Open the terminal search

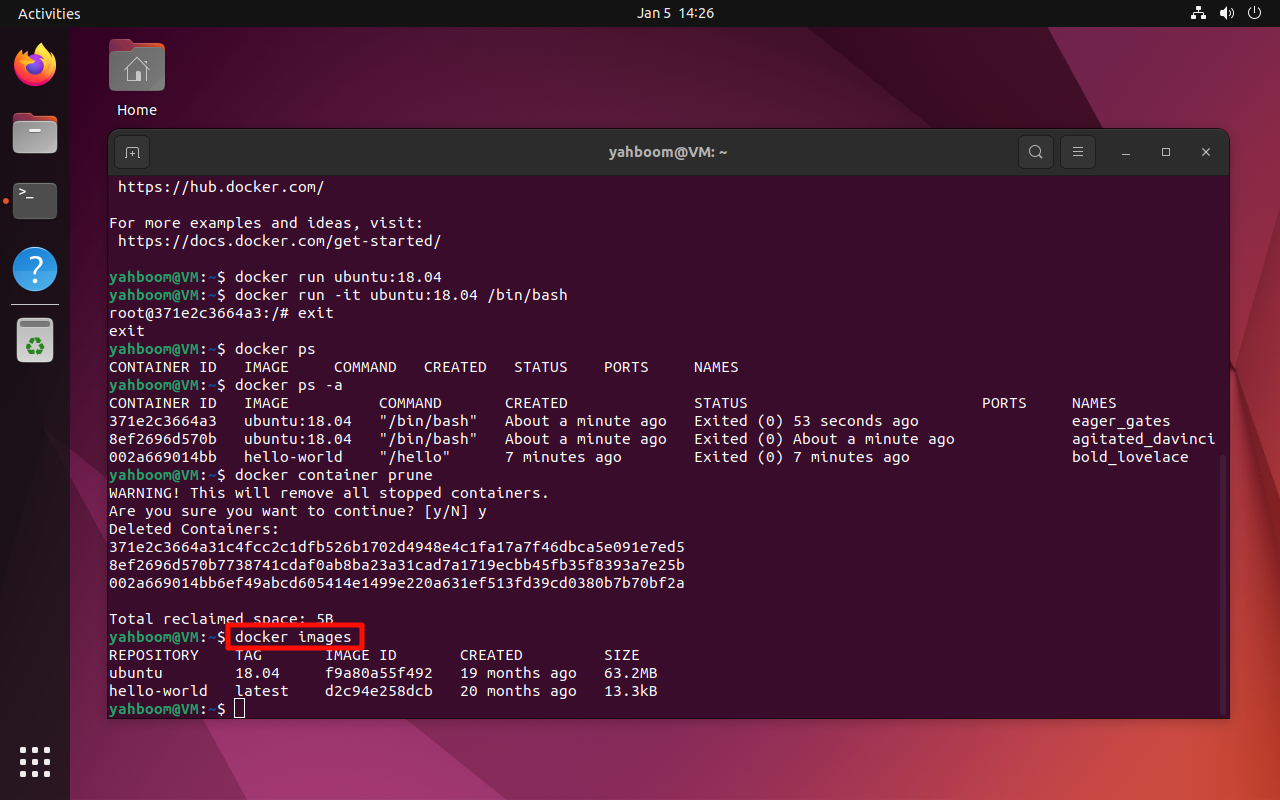[1036, 152]
